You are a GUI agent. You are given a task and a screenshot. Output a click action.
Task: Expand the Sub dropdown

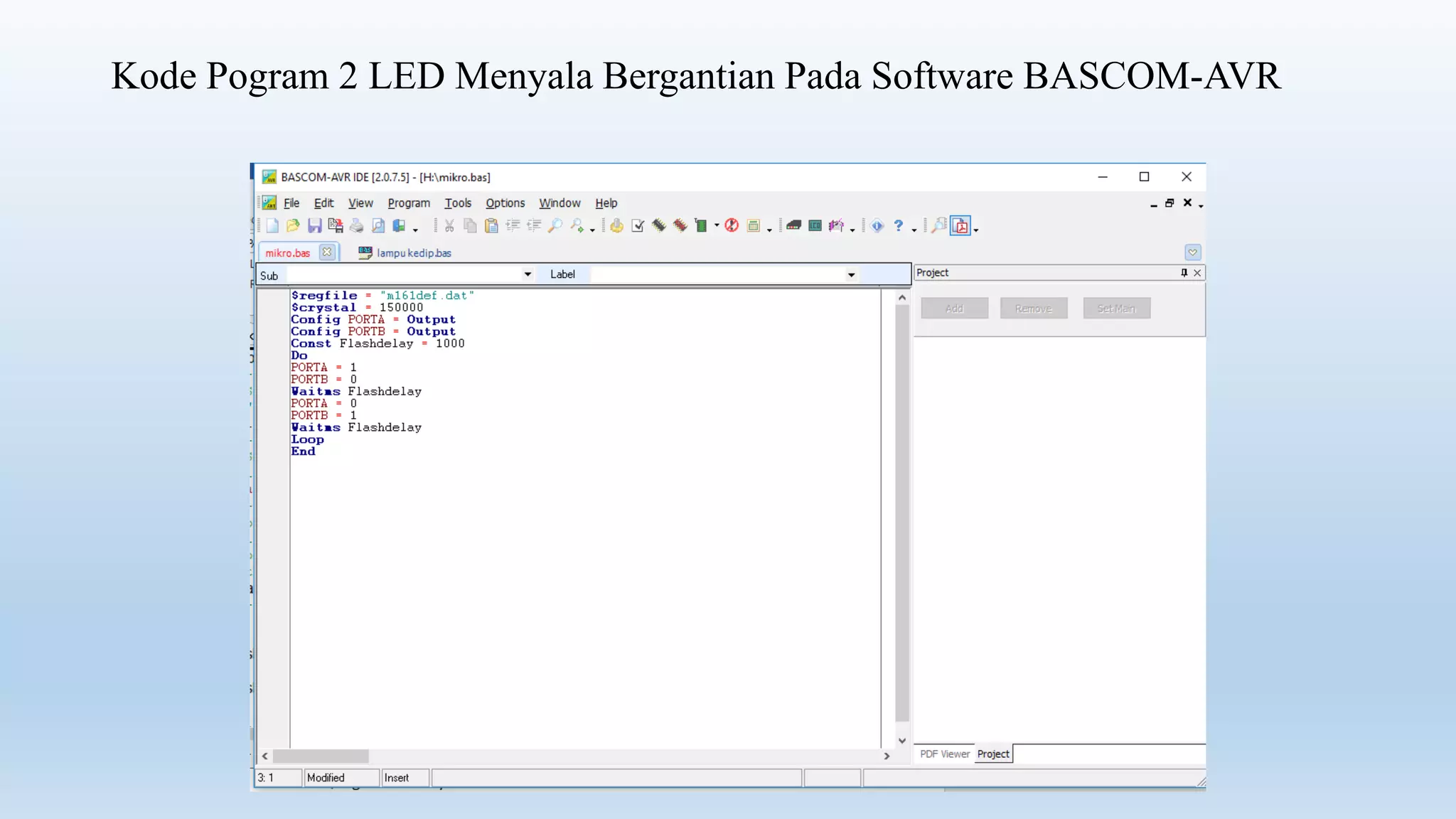(x=528, y=274)
